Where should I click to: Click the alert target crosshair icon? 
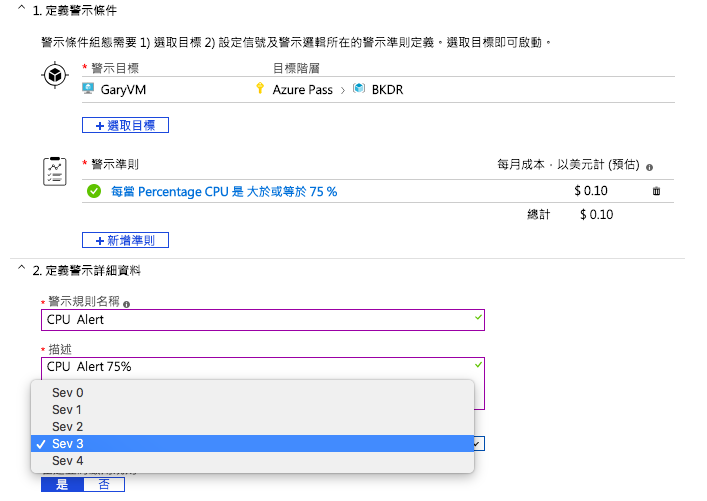pyautogui.click(x=56, y=78)
